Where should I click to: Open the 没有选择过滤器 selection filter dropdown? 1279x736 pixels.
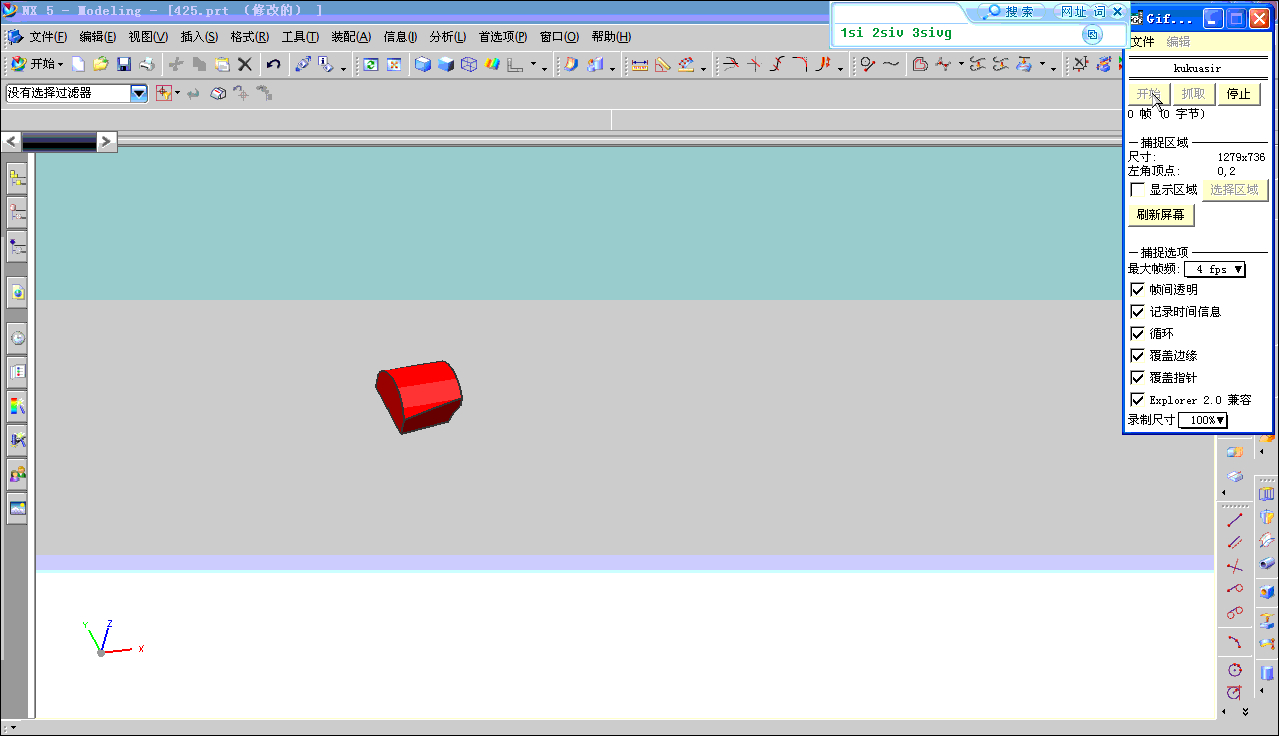point(139,93)
